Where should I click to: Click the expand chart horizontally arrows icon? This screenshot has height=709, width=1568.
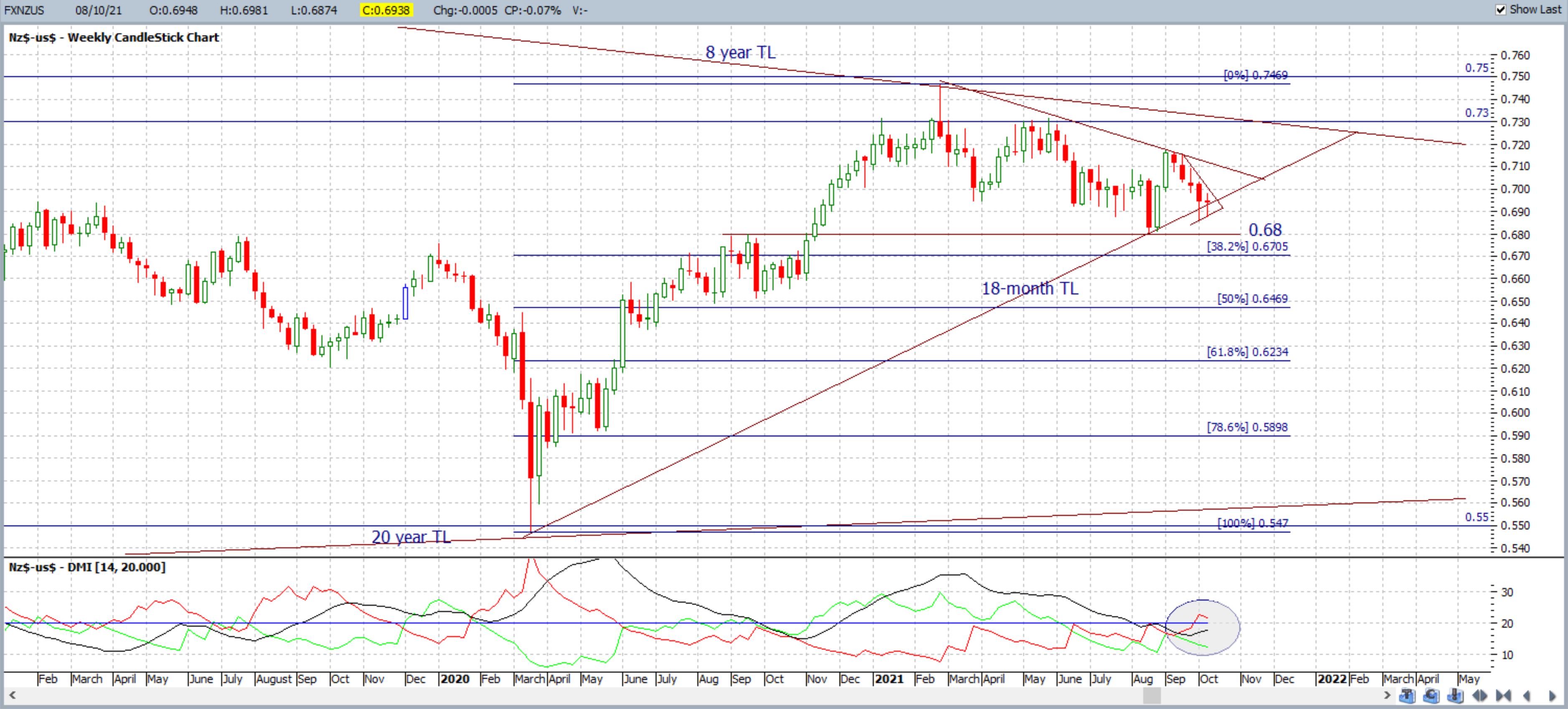click(x=1480, y=696)
